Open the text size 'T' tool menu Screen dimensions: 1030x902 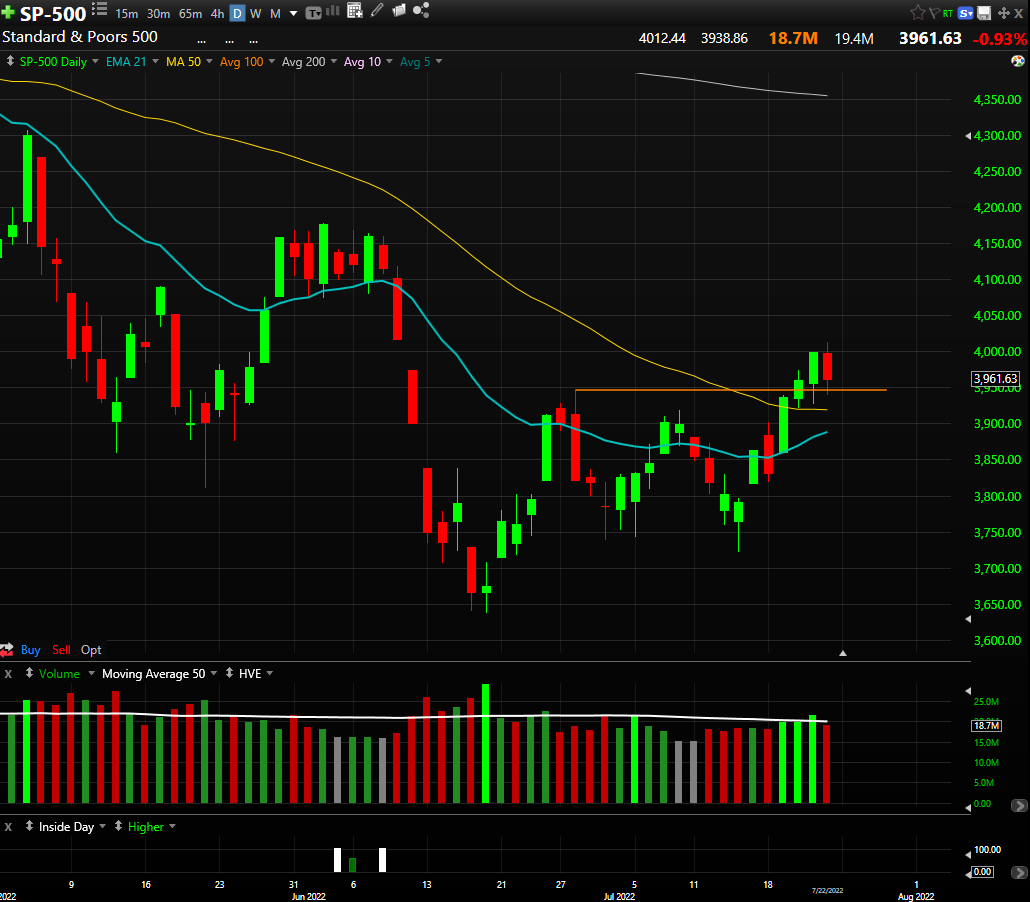pyautogui.click(x=313, y=12)
